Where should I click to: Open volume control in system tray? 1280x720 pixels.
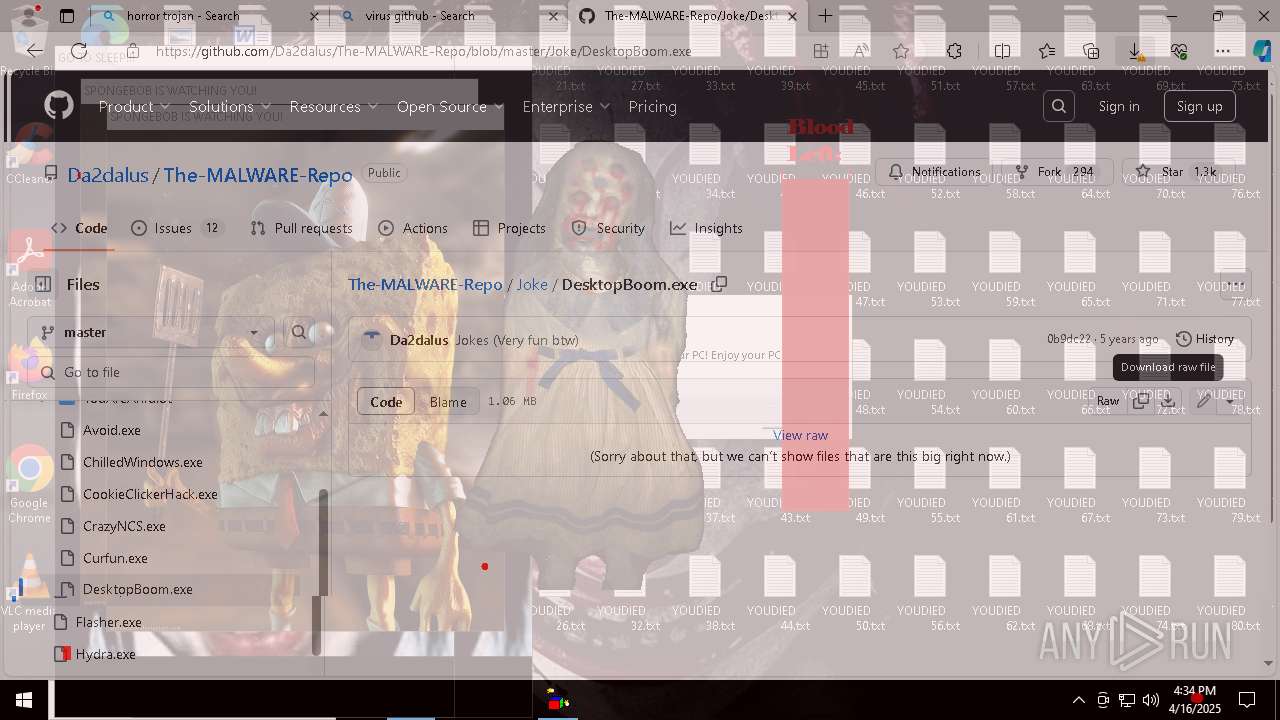pos(1151,700)
